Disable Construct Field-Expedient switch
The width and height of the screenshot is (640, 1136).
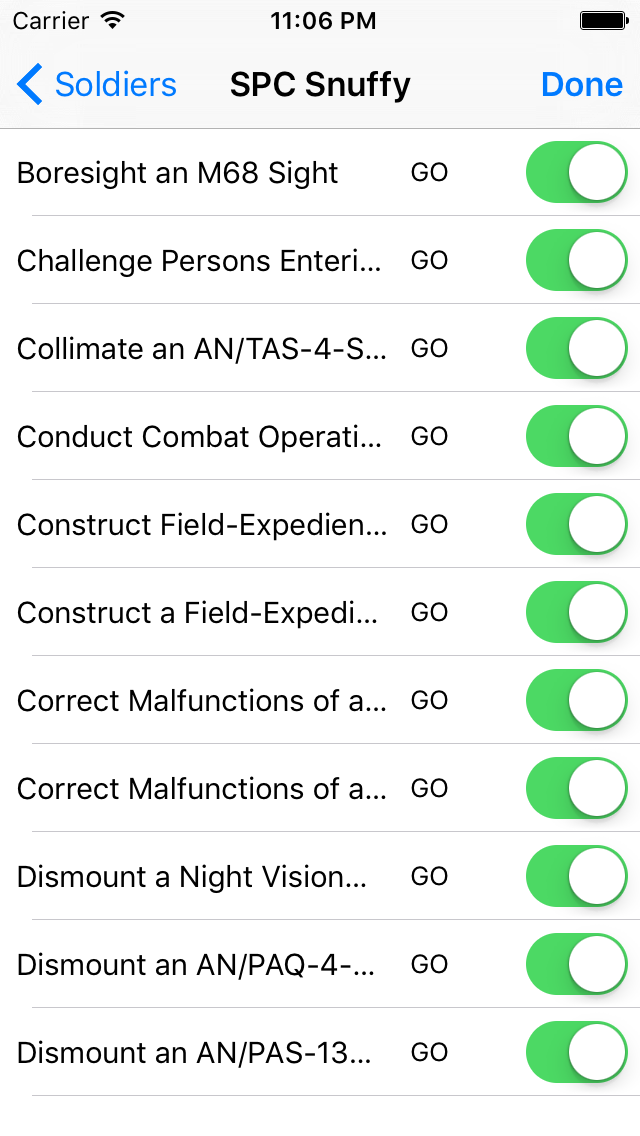[x=576, y=523]
